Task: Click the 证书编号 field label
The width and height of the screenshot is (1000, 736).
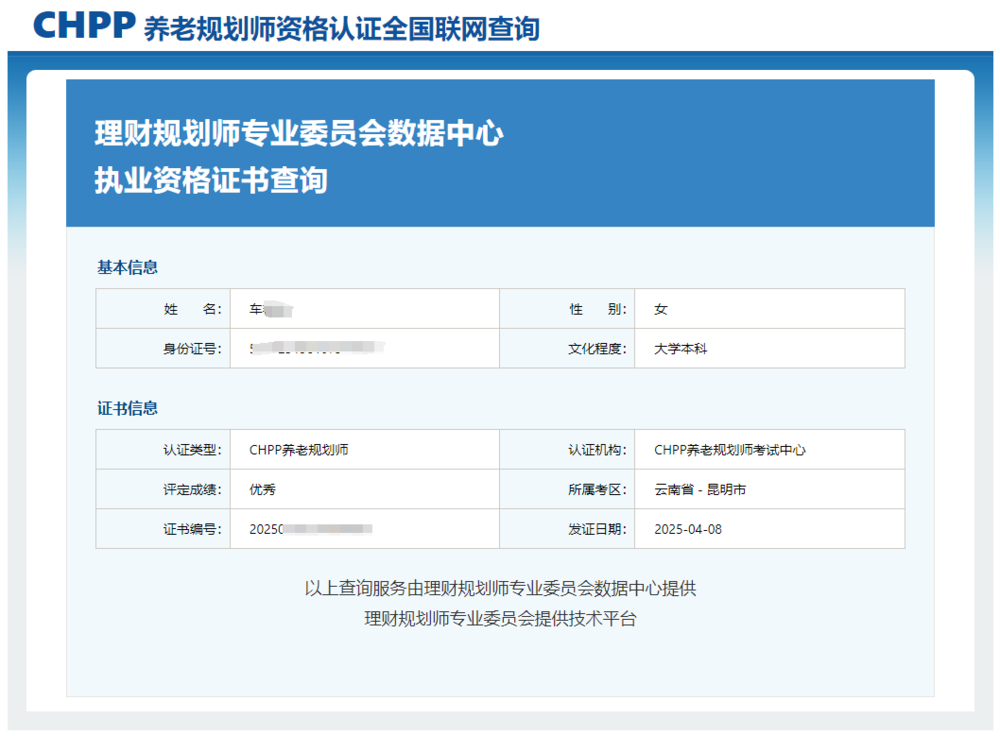Action: click(192, 529)
